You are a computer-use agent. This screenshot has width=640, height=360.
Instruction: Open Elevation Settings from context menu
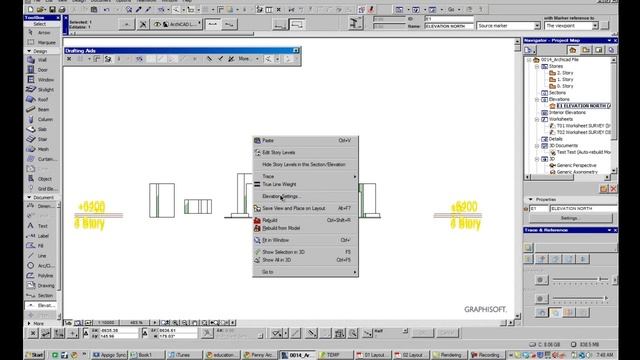click(x=305, y=196)
